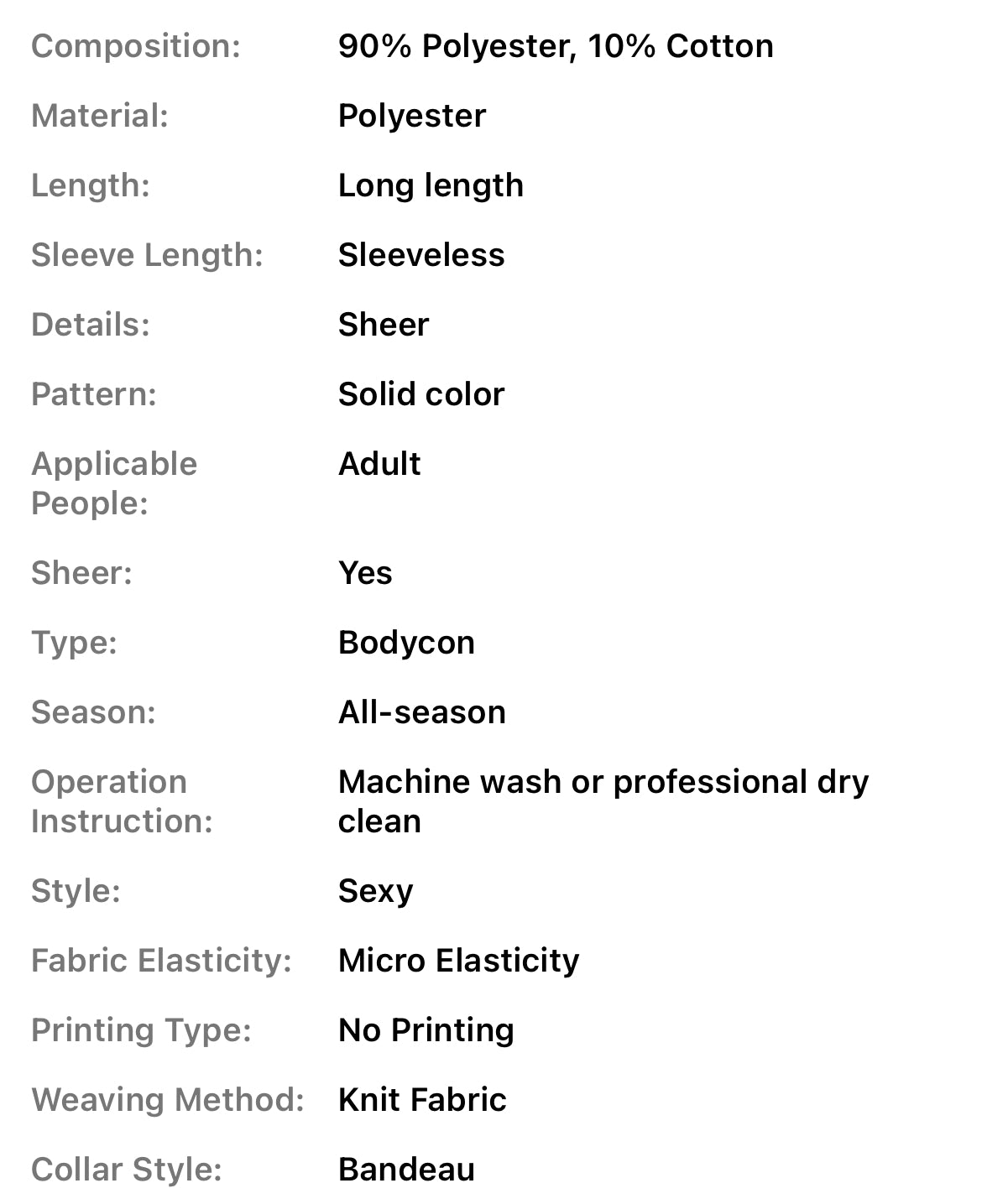Tap the Applicable People label
Screen dimensions: 982x1204
click(x=113, y=483)
